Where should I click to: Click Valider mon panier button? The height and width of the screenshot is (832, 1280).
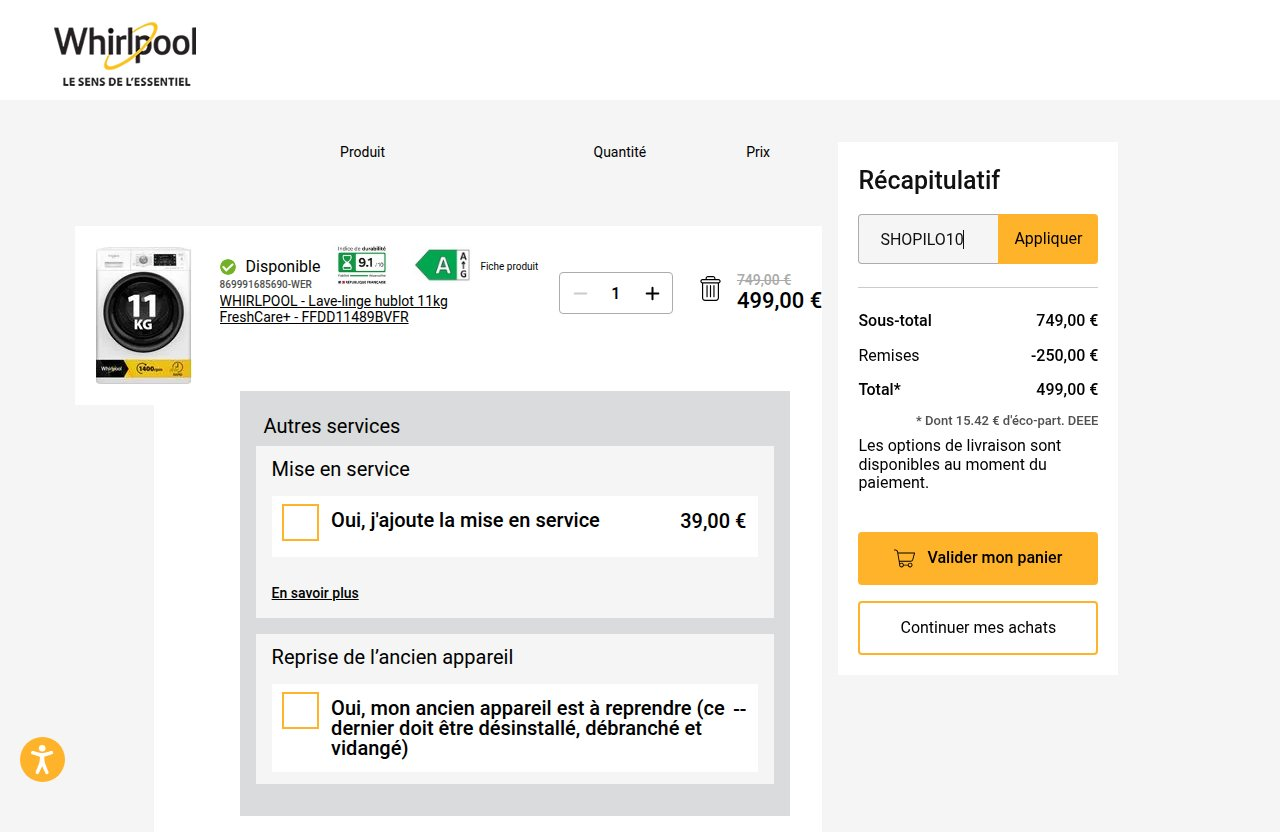click(x=978, y=558)
